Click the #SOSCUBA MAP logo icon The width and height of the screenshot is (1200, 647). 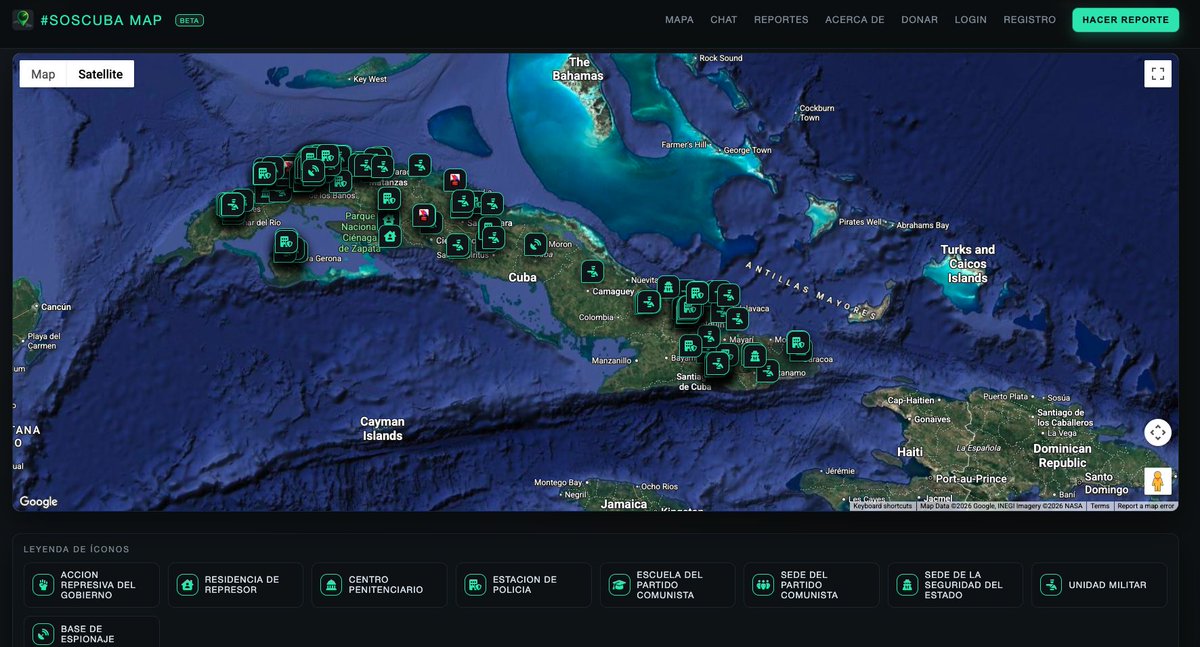pyautogui.click(x=22, y=20)
